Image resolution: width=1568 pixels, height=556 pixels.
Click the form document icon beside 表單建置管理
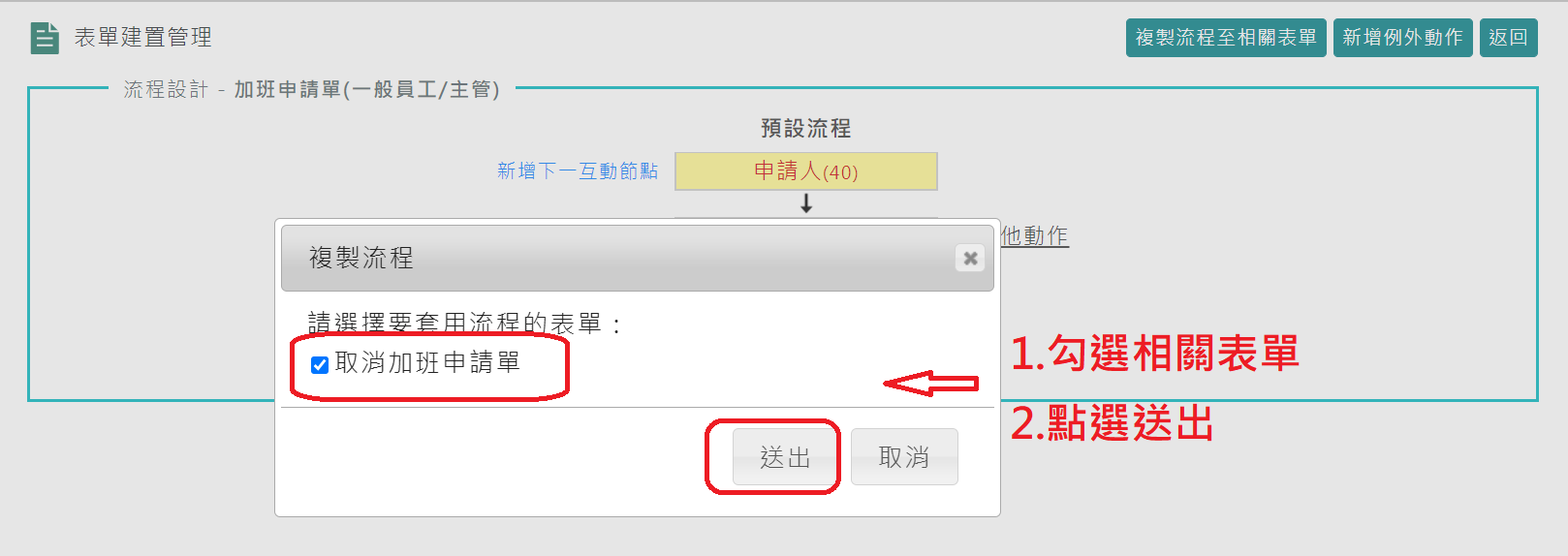tap(45, 38)
